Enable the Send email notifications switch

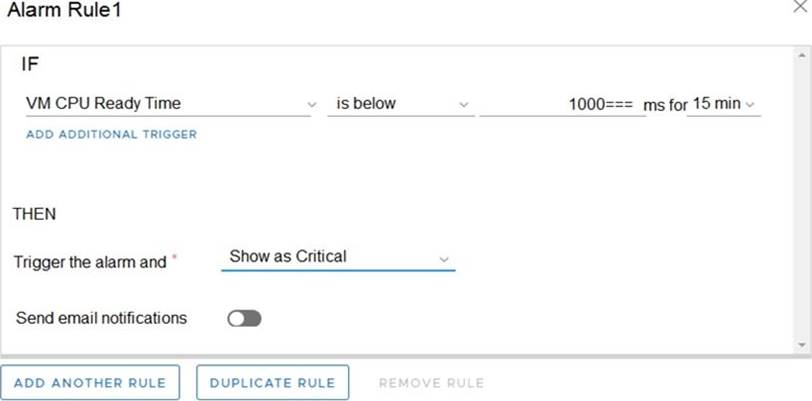[244, 319]
